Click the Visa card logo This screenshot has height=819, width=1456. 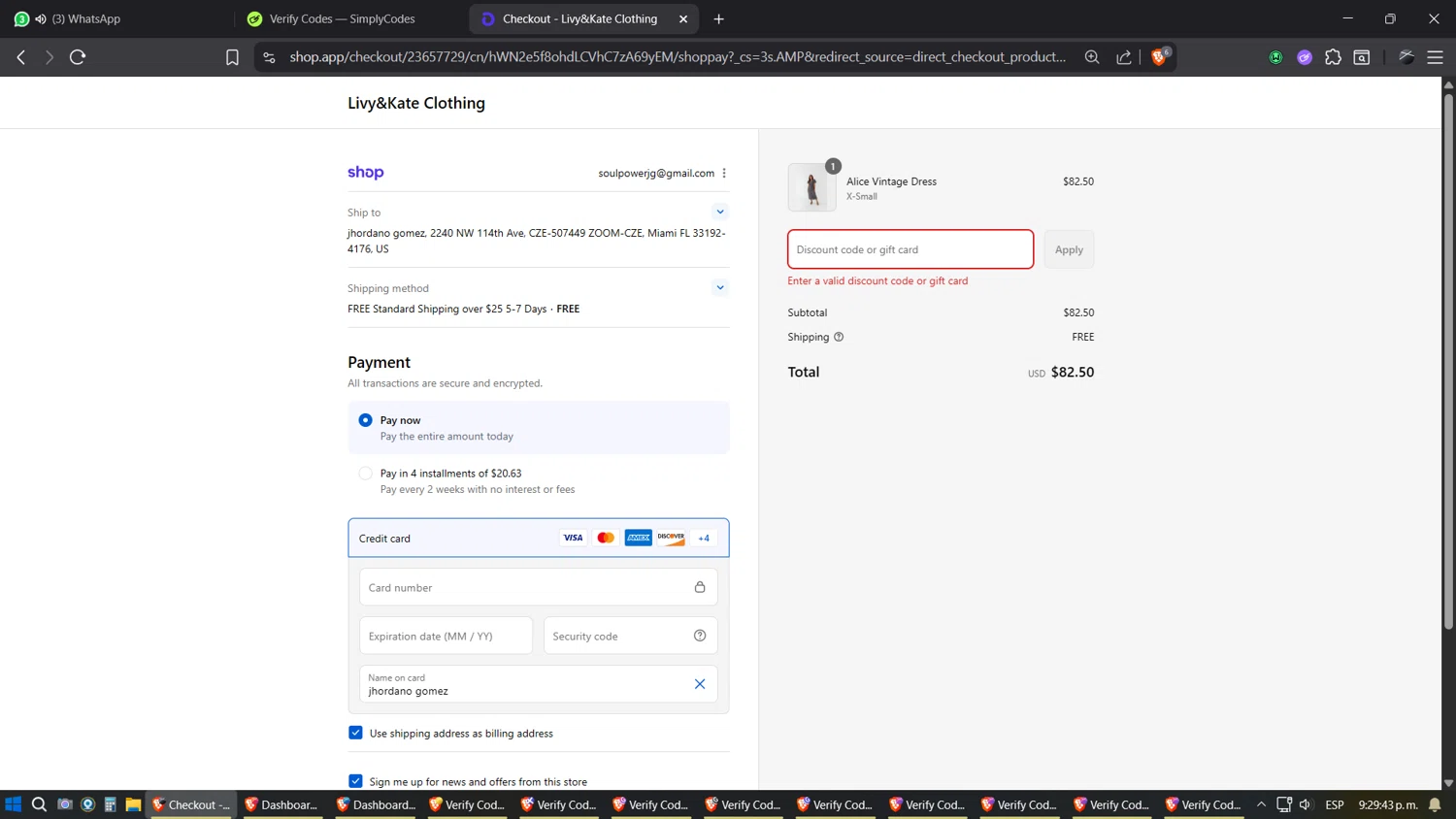click(x=574, y=538)
